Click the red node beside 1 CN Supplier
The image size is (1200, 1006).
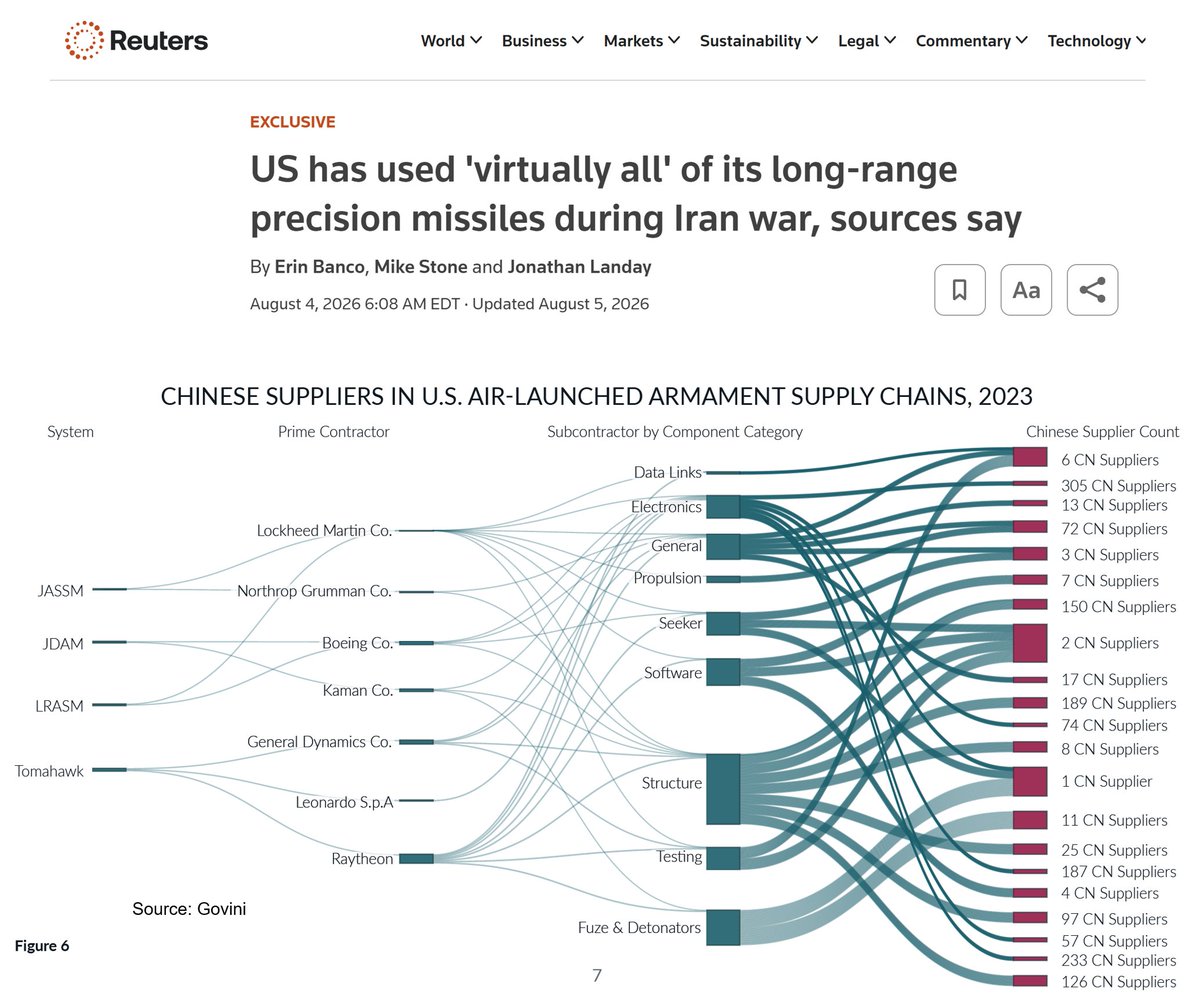pyautogui.click(x=1029, y=782)
